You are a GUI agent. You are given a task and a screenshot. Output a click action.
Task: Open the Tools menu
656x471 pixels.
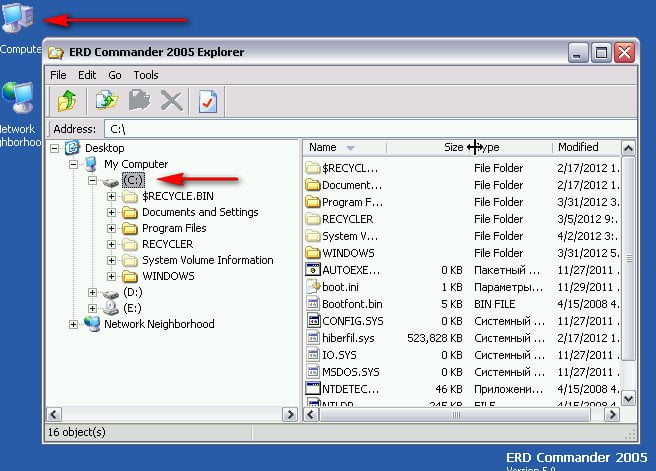pyautogui.click(x=146, y=75)
